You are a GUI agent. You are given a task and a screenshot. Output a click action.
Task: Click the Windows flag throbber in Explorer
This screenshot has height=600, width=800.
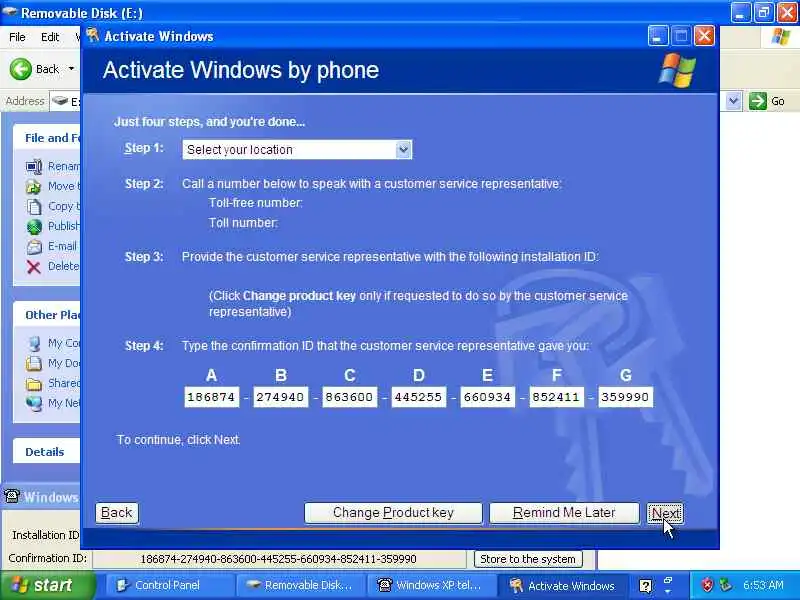click(x=781, y=37)
